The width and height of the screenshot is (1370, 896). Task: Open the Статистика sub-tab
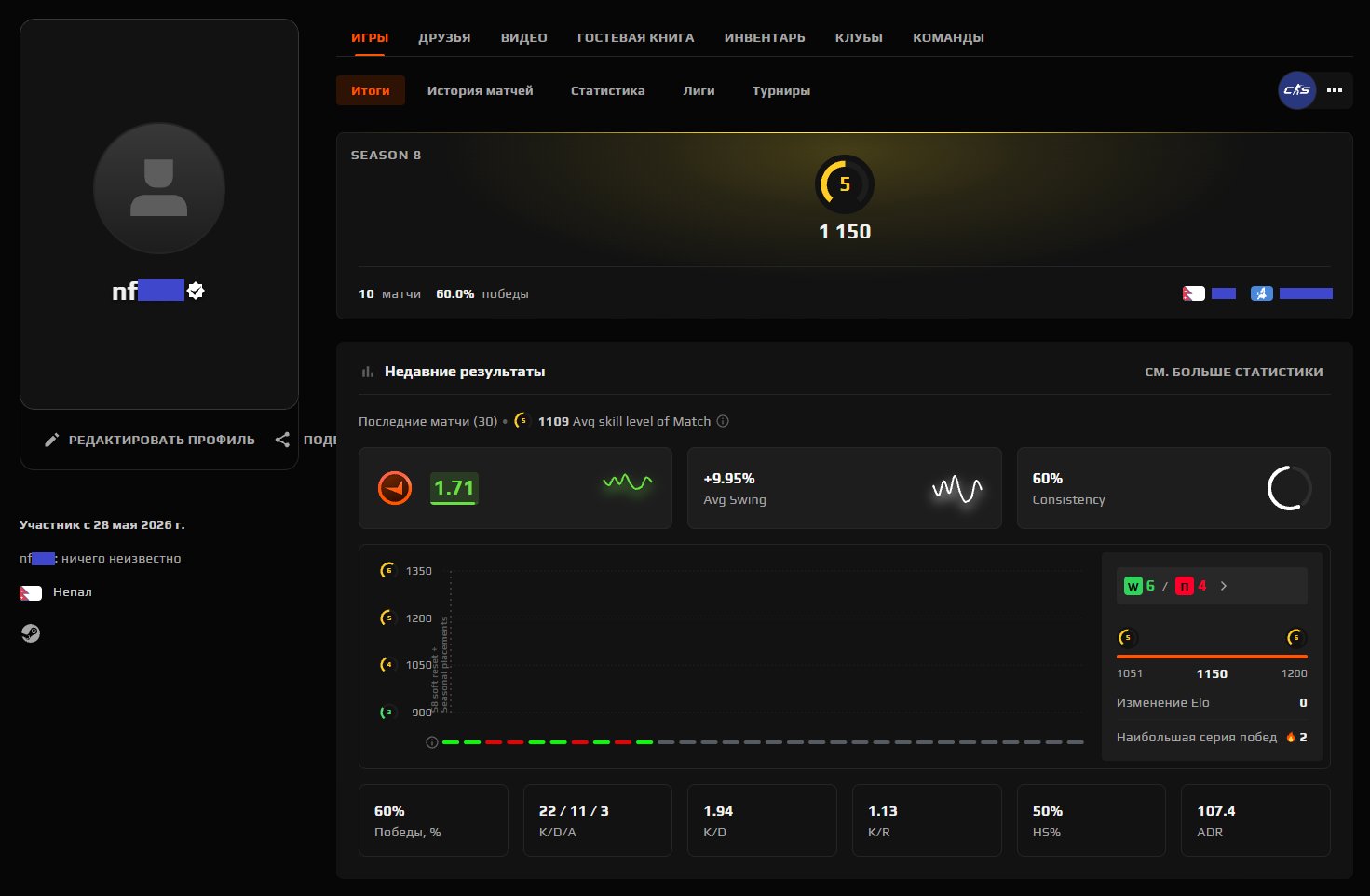[607, 90]
